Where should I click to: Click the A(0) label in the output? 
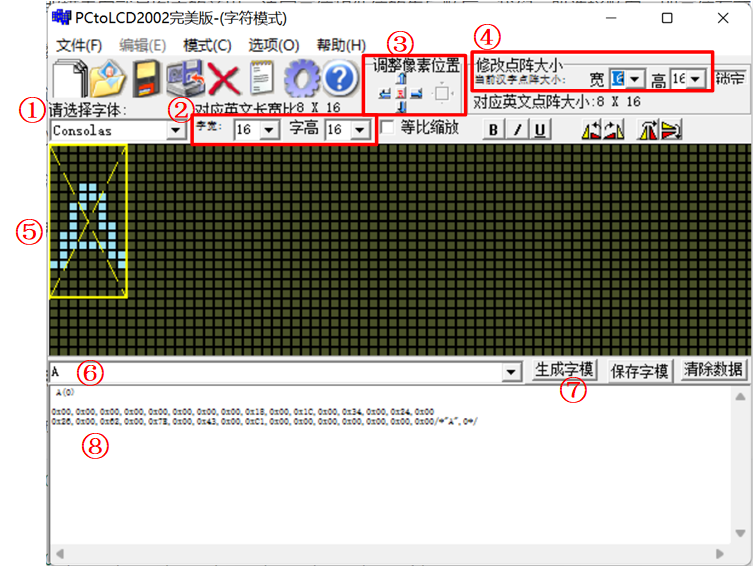[65, 392]
